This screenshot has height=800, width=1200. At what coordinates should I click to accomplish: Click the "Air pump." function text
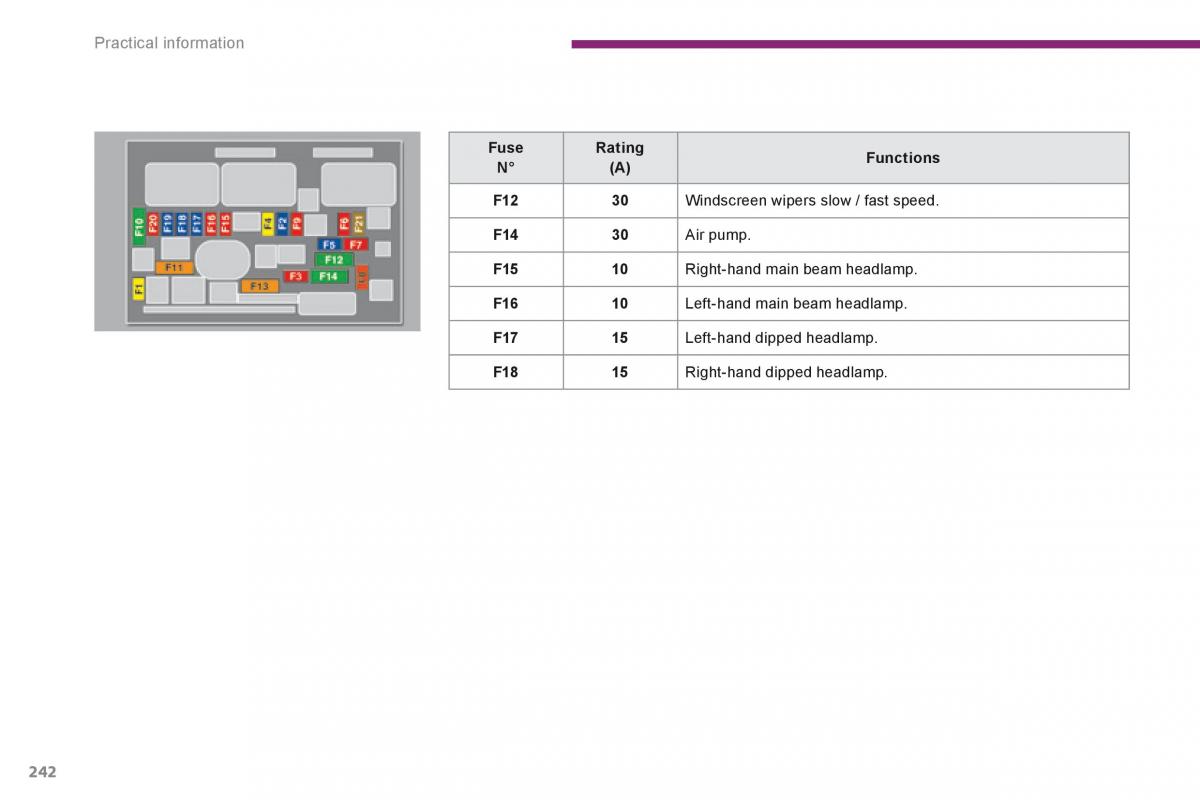[x=718, y=235]
